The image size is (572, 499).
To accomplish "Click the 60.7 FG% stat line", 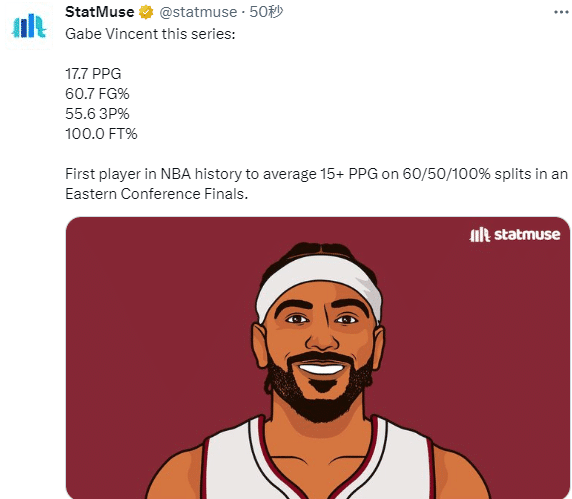I will (97, 94).
